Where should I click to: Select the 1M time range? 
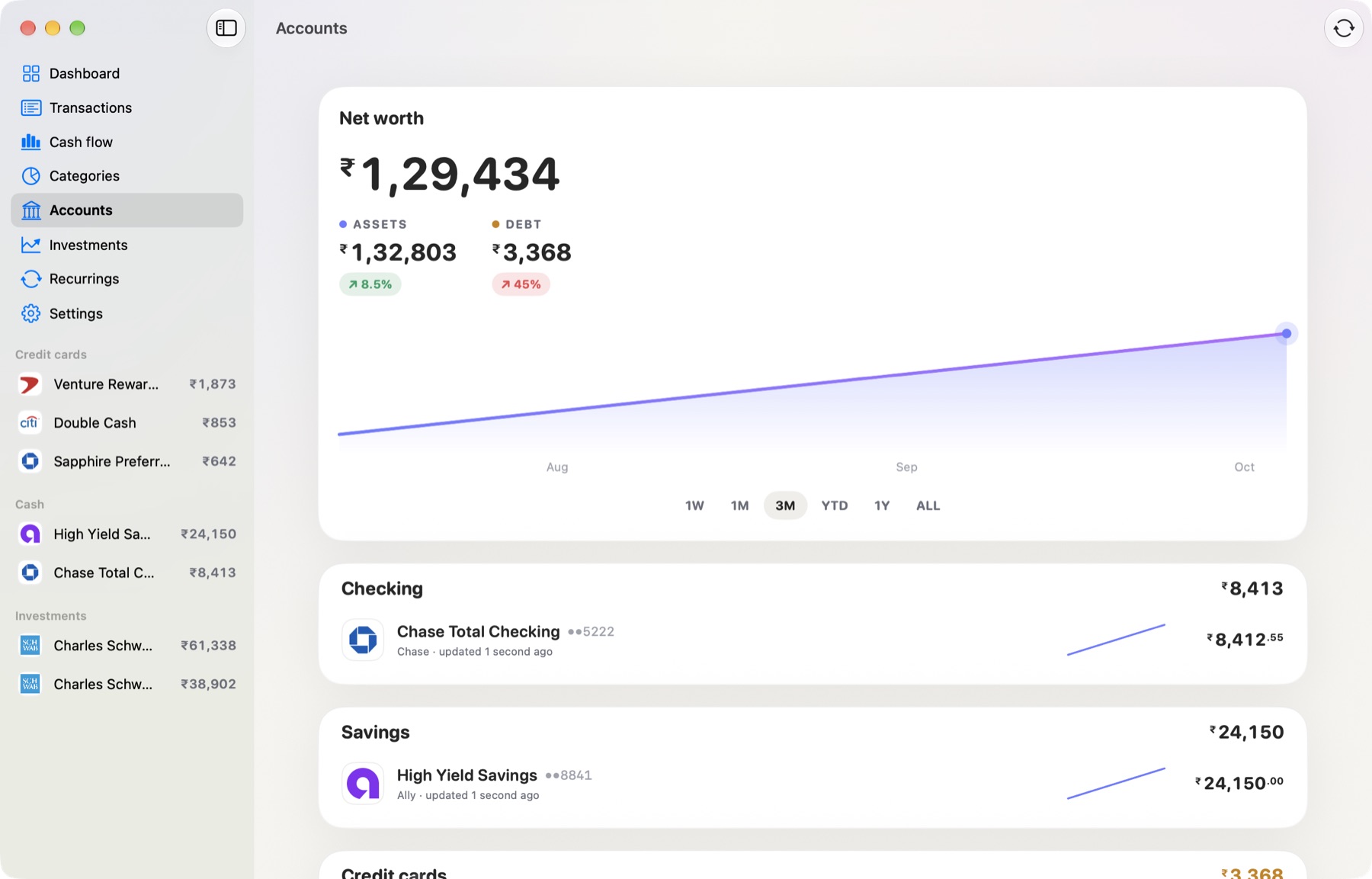(x=739, y=505)
